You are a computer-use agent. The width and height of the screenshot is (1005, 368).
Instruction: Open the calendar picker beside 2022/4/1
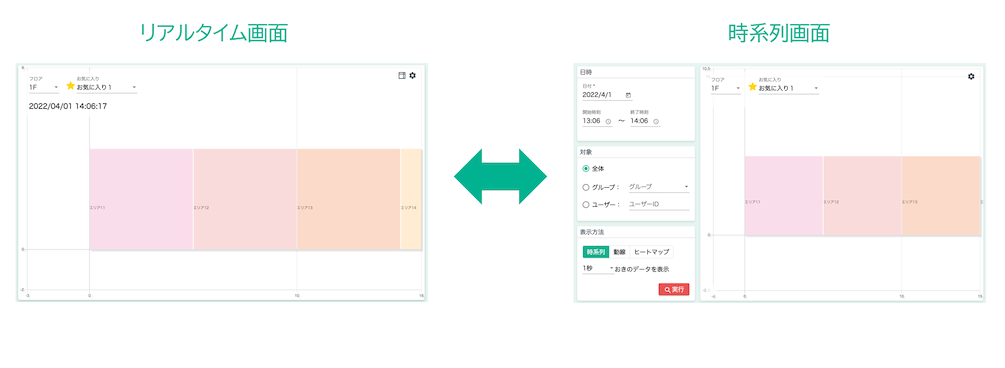tap(628, 95)
